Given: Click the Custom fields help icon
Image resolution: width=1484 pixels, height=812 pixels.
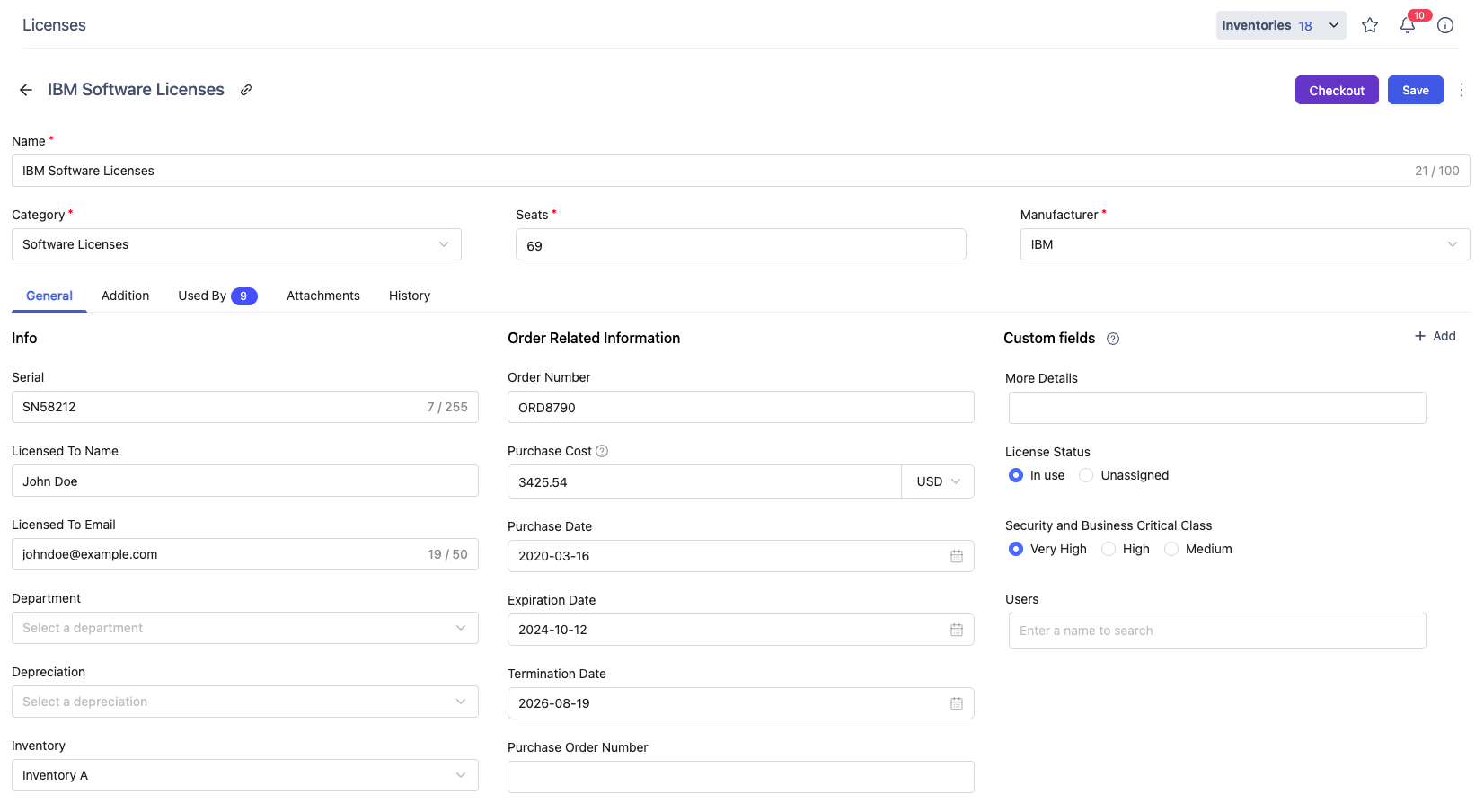Looking at the screenshot, I should [1113, 339].
